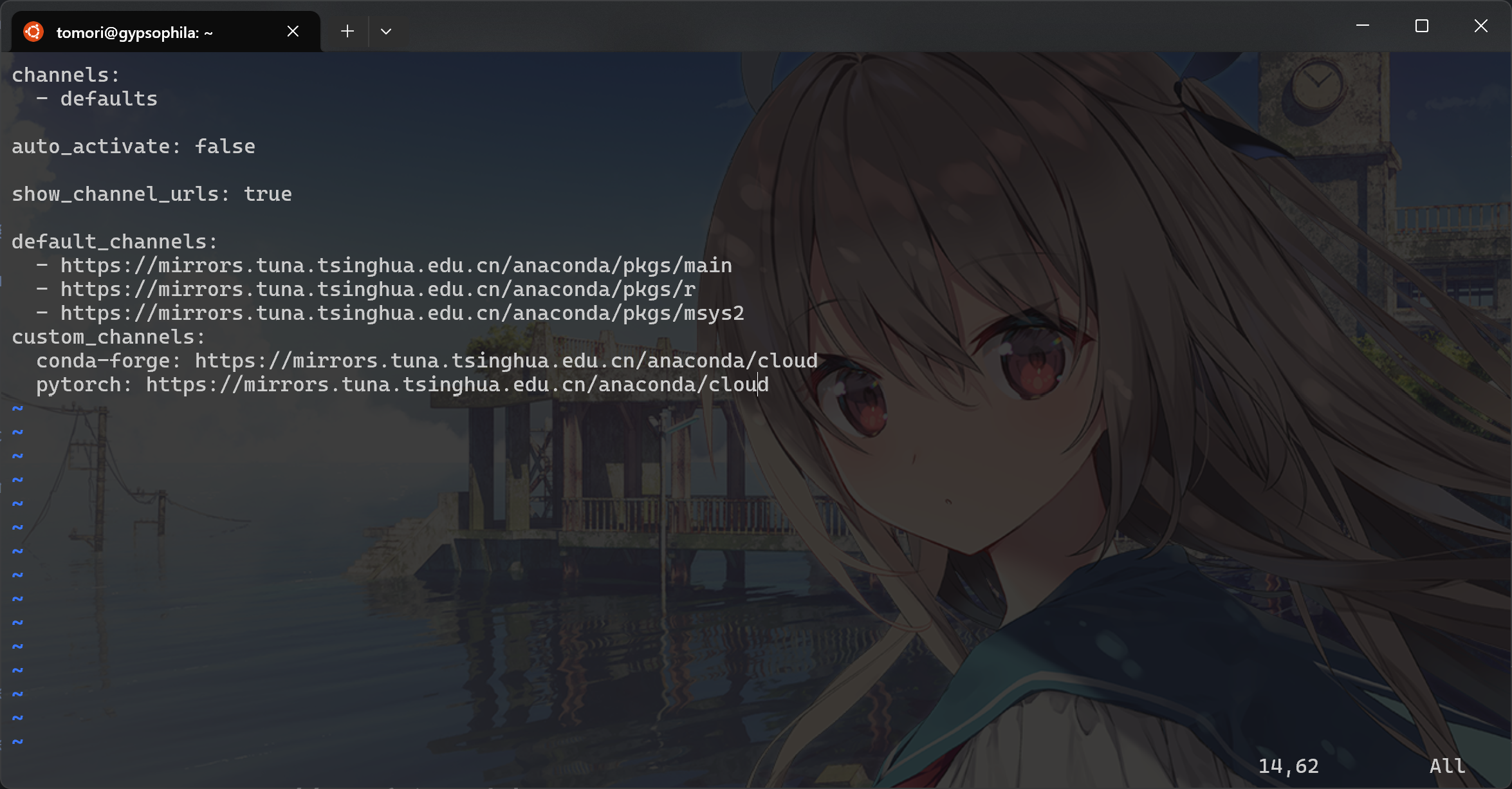This screenshot has height=789, width=1512.
Task: Click the pkgs/msys2 mirror URL
Action: click(x=402, y=313)
